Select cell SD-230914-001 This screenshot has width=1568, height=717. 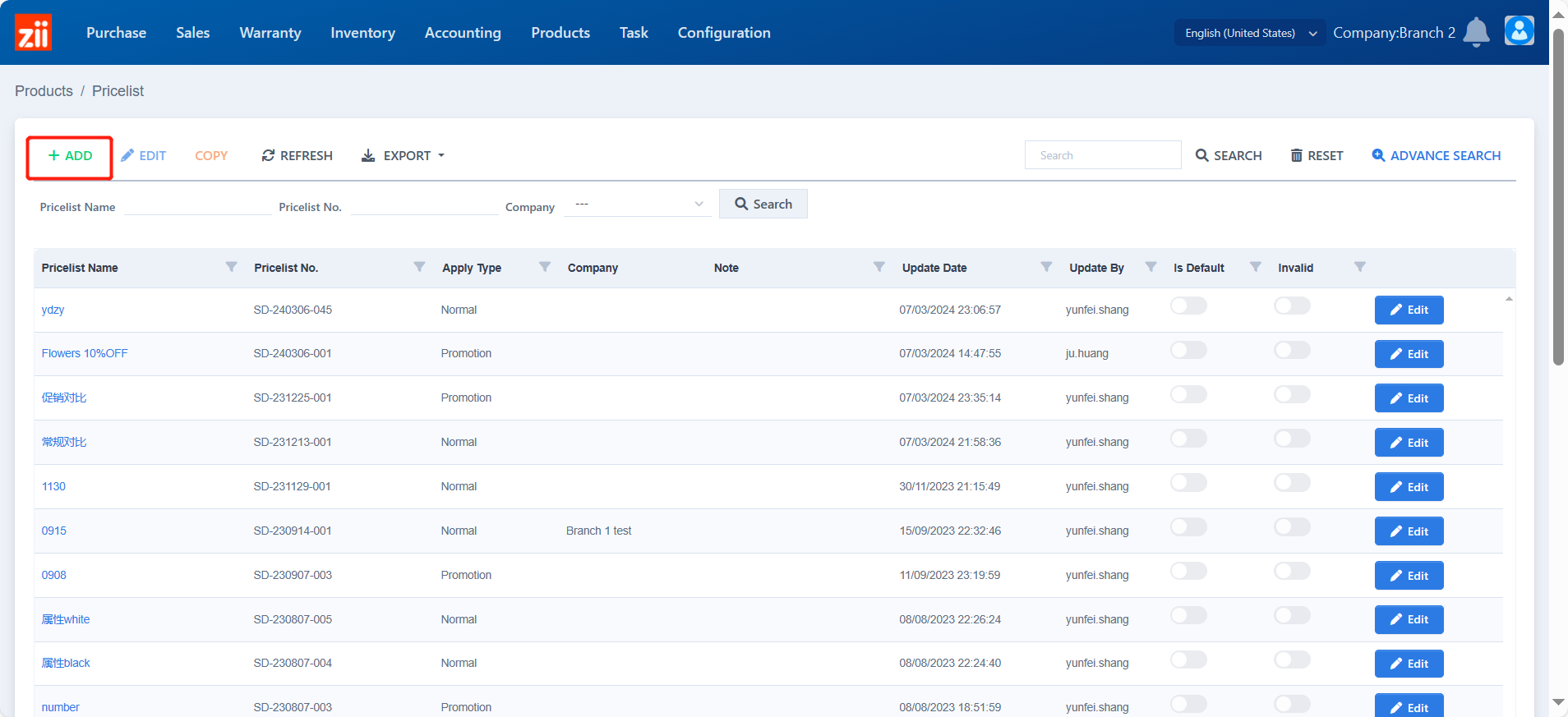click(293, 531)
